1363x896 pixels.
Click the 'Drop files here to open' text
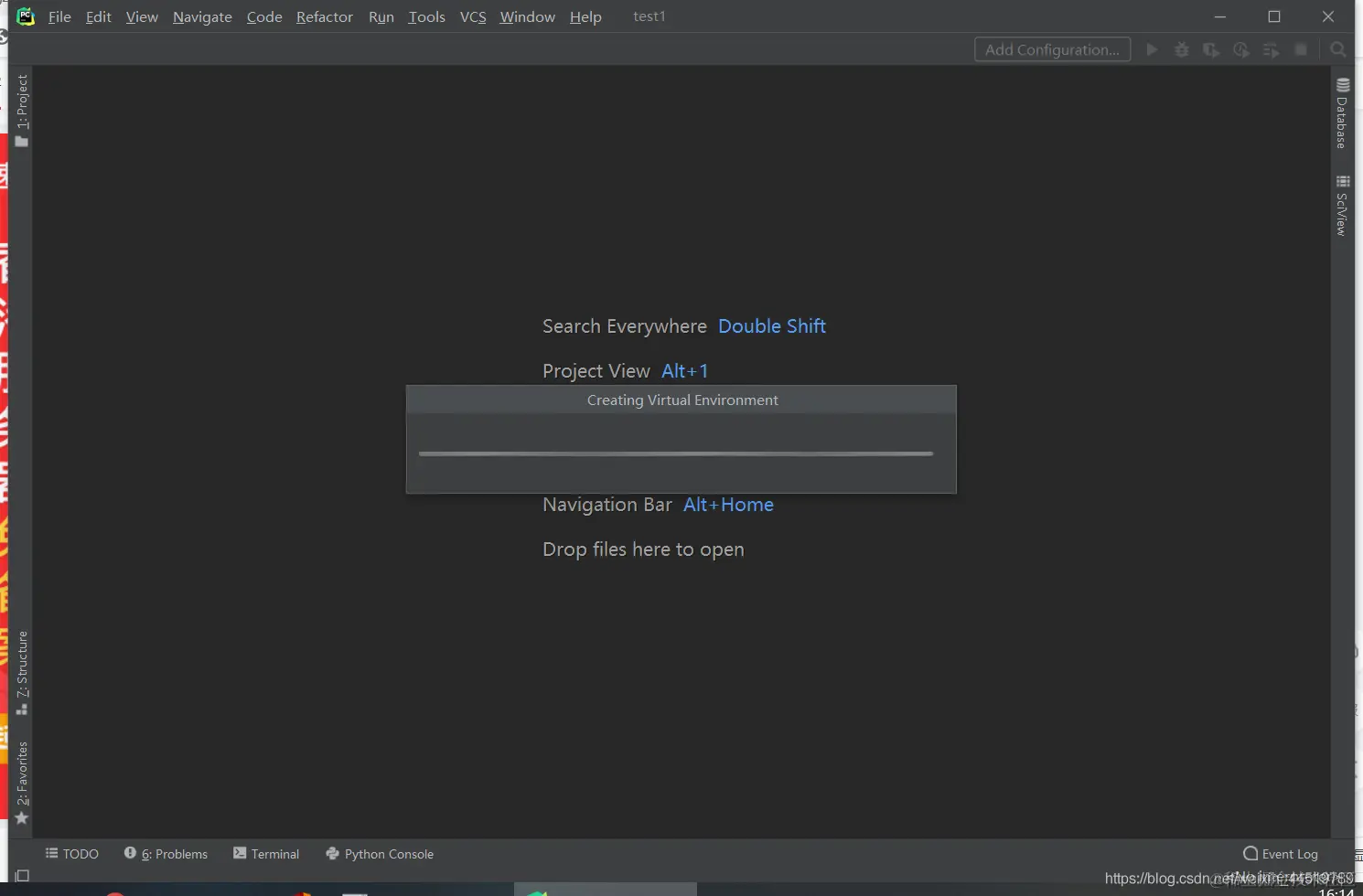[643, 549]
